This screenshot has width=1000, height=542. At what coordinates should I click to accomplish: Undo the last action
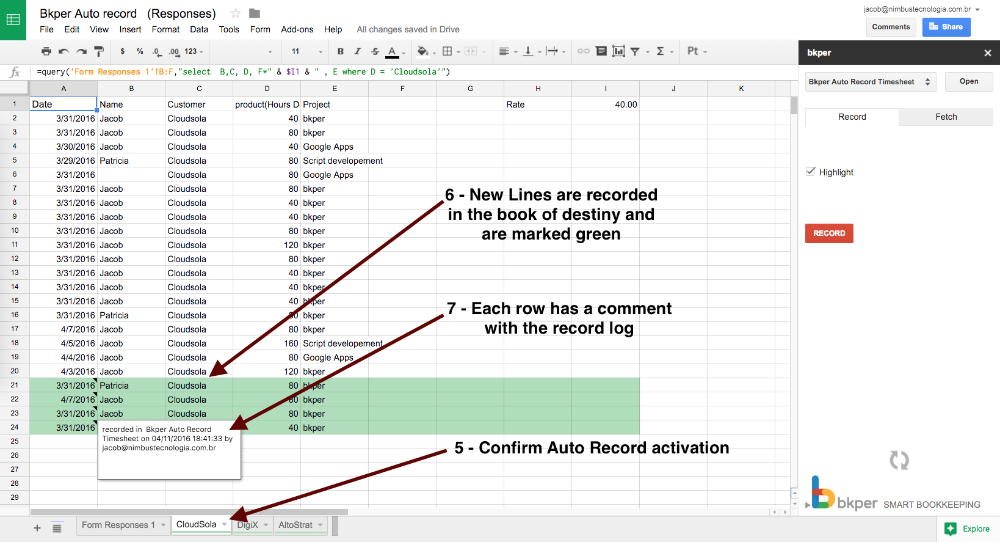point(63,51)
